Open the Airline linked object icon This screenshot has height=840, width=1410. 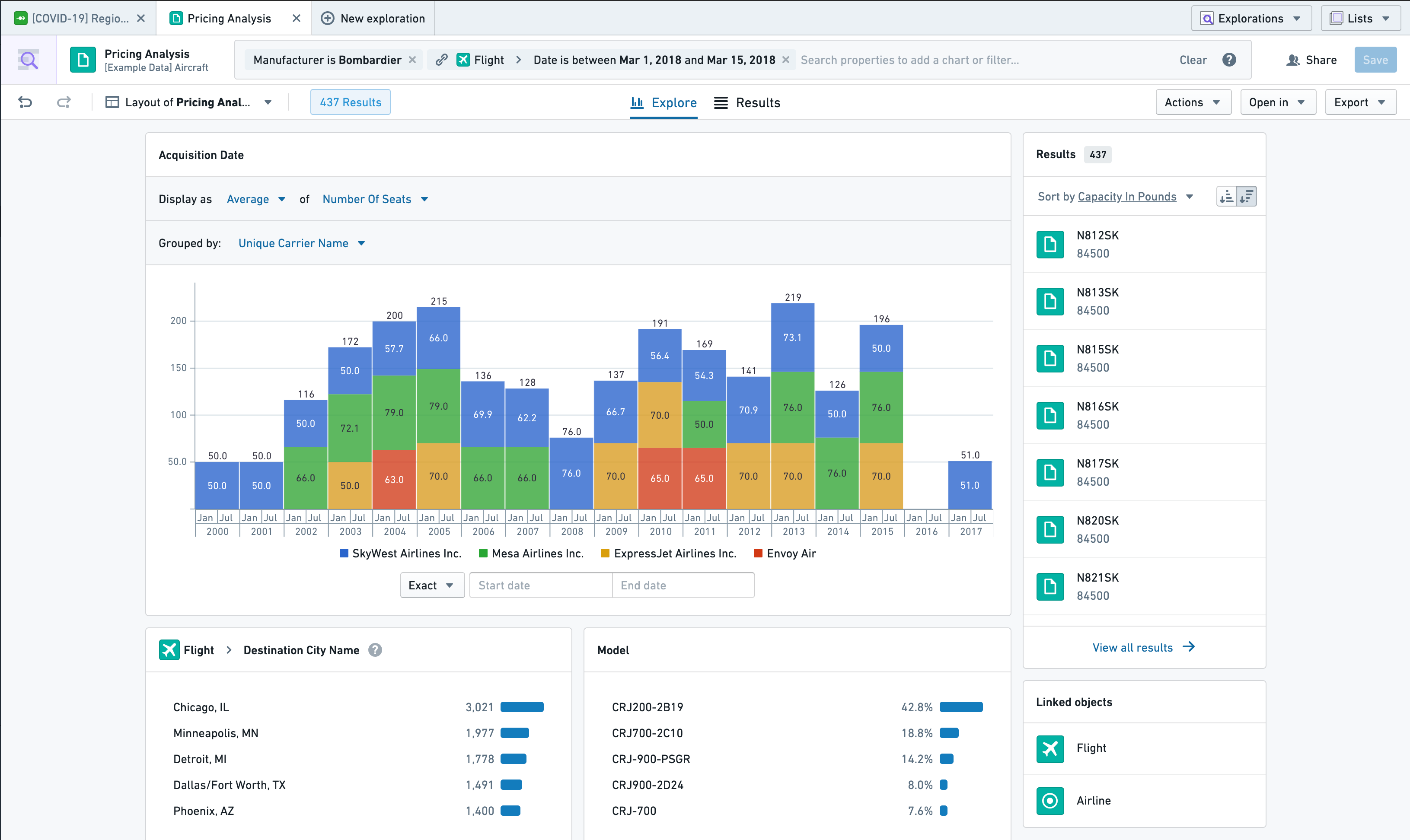coord(1050,800)
